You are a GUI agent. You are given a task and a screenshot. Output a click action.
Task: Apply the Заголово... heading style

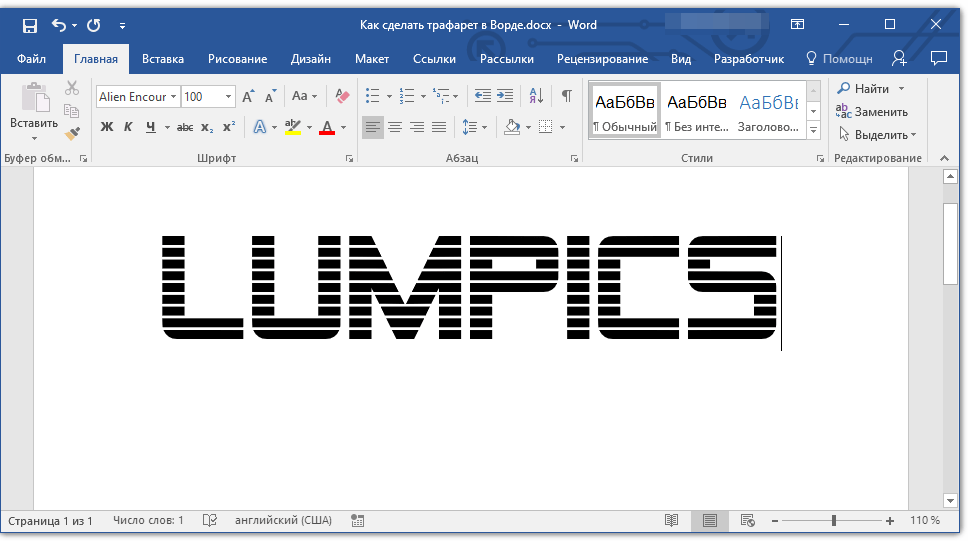[769, 111]
